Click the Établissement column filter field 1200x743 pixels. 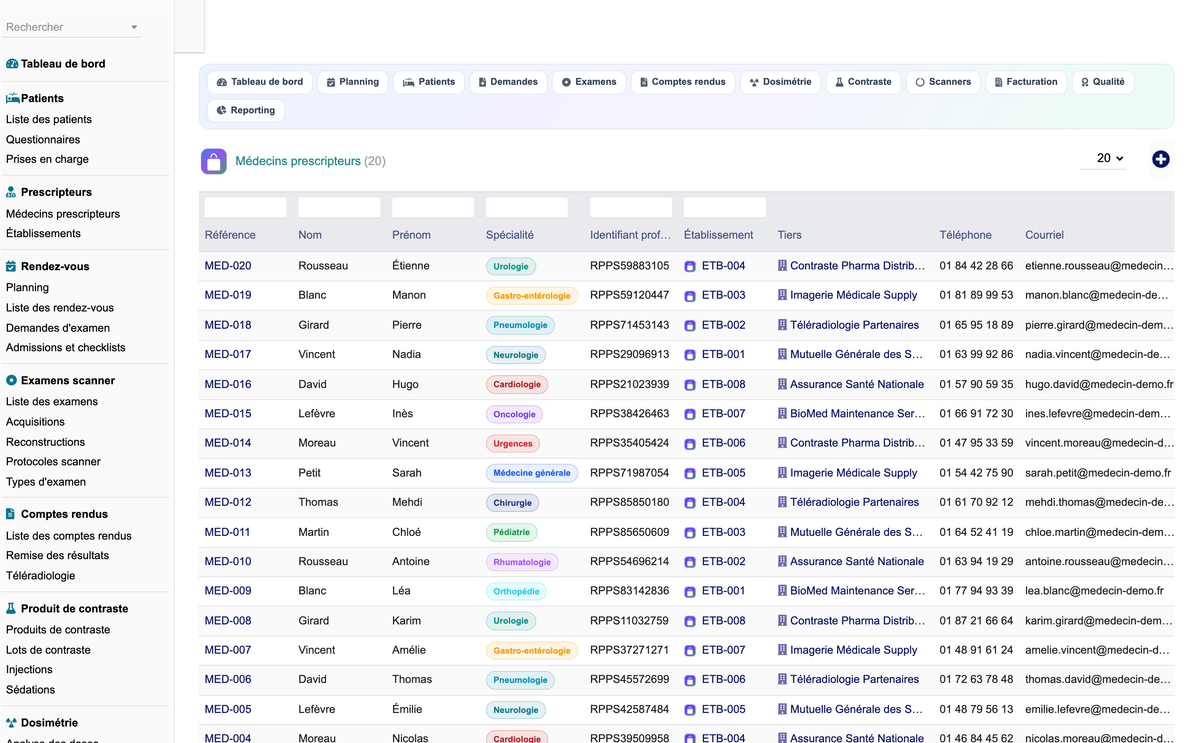tap(725, 207)
